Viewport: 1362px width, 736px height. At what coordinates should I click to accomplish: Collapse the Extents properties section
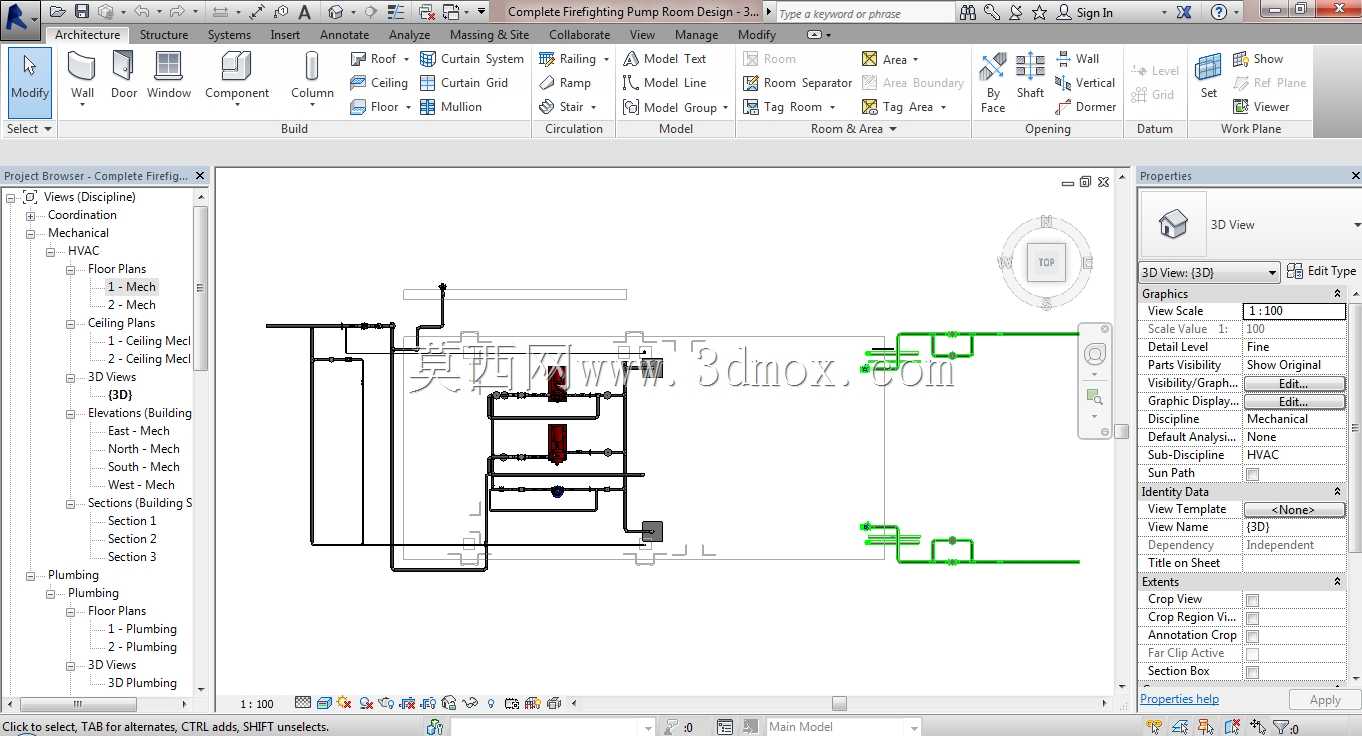click(x=1337, y=582)
